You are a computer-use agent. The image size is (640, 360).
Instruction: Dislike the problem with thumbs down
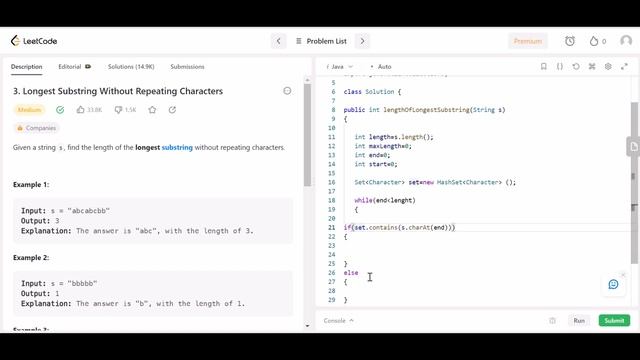[118, 109]
